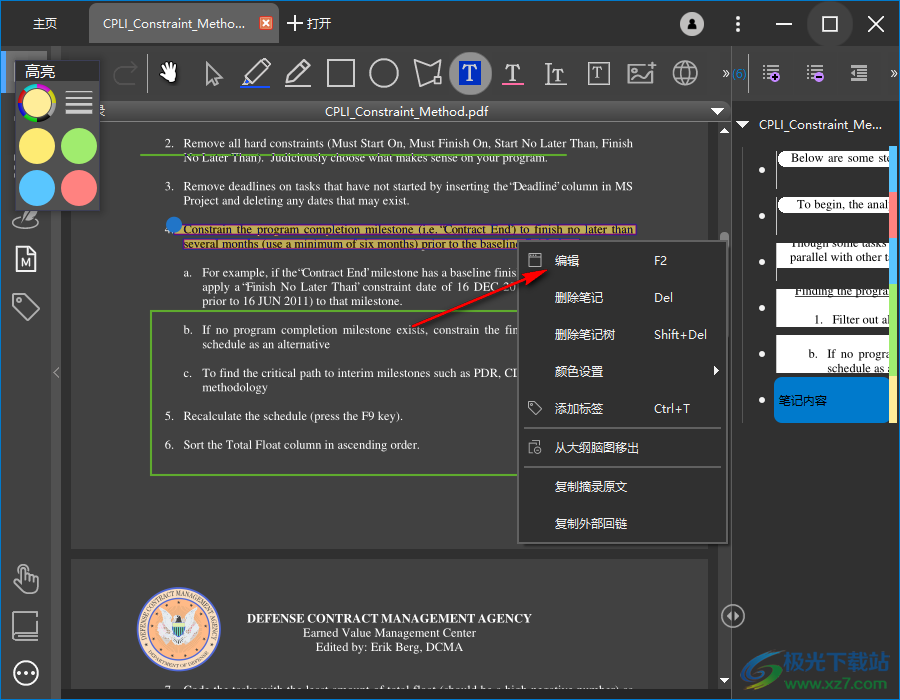Pick the yellow highlight color

[x=37, y=146]
